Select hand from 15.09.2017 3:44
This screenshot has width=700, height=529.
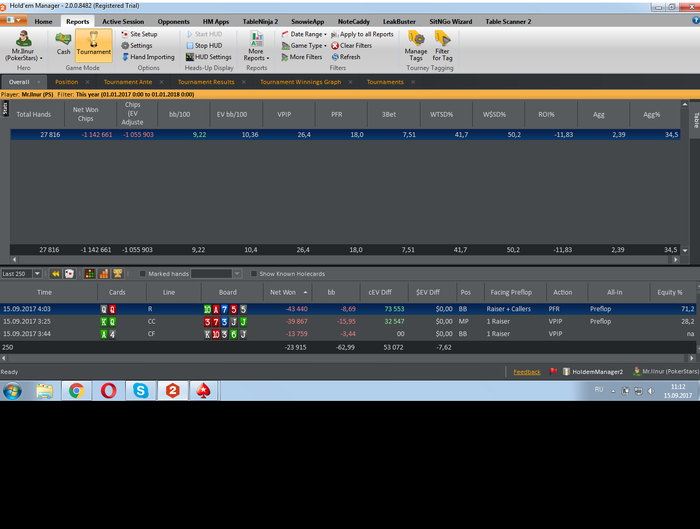pyautogui.click(x=348, y=334)
